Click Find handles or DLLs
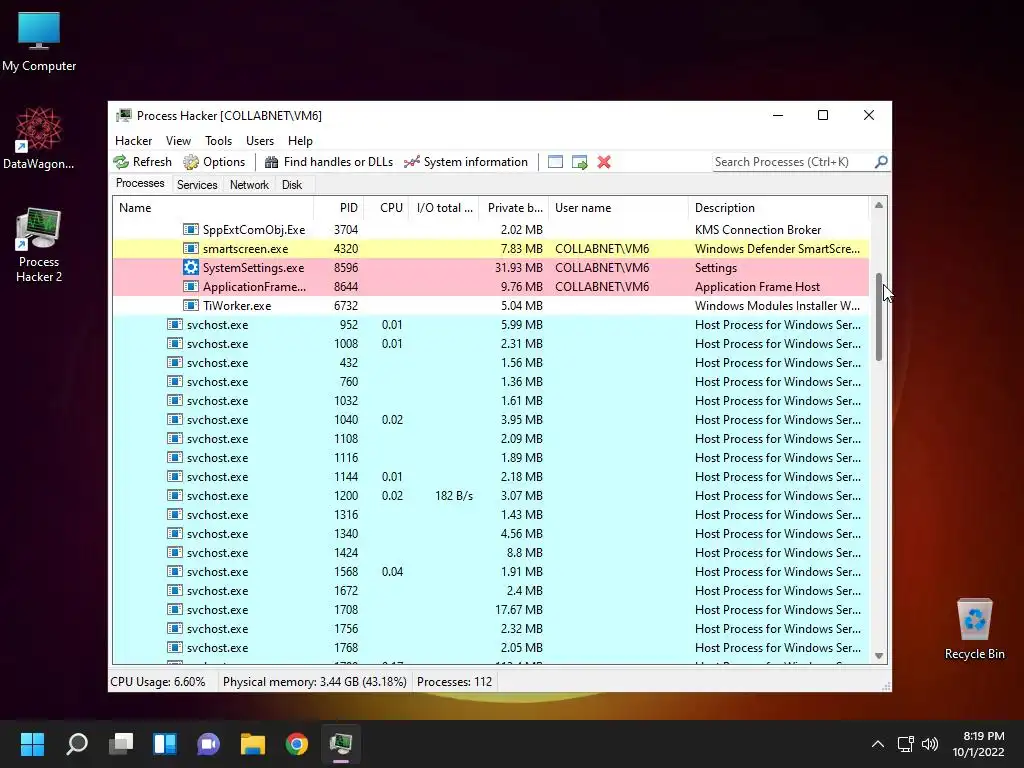The image size is (1024, 768). tap(328, 162)
